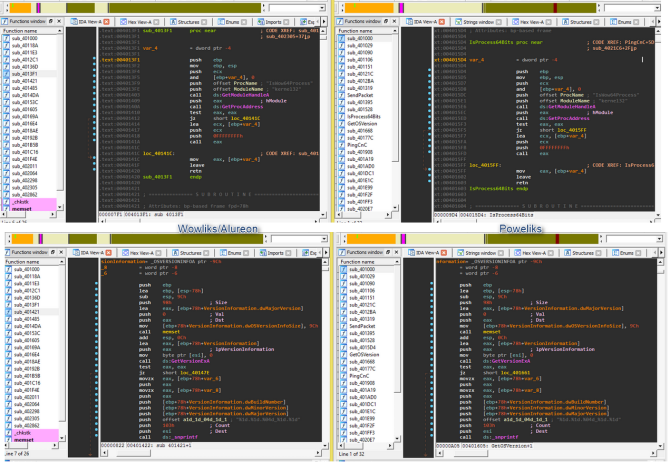Sort by Function name header in upper-left window

pos(29,31)
